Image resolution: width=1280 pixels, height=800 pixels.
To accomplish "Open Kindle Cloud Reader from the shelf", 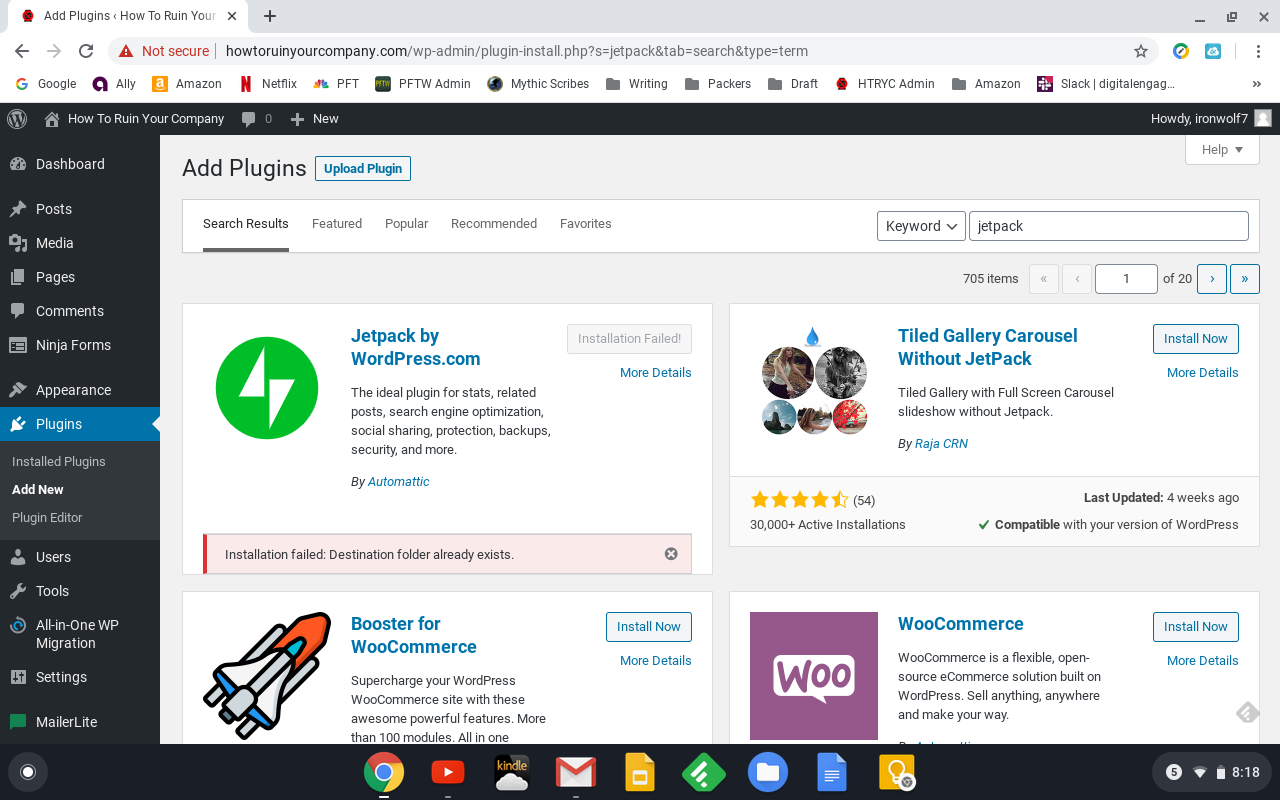I will pos(512,772).
